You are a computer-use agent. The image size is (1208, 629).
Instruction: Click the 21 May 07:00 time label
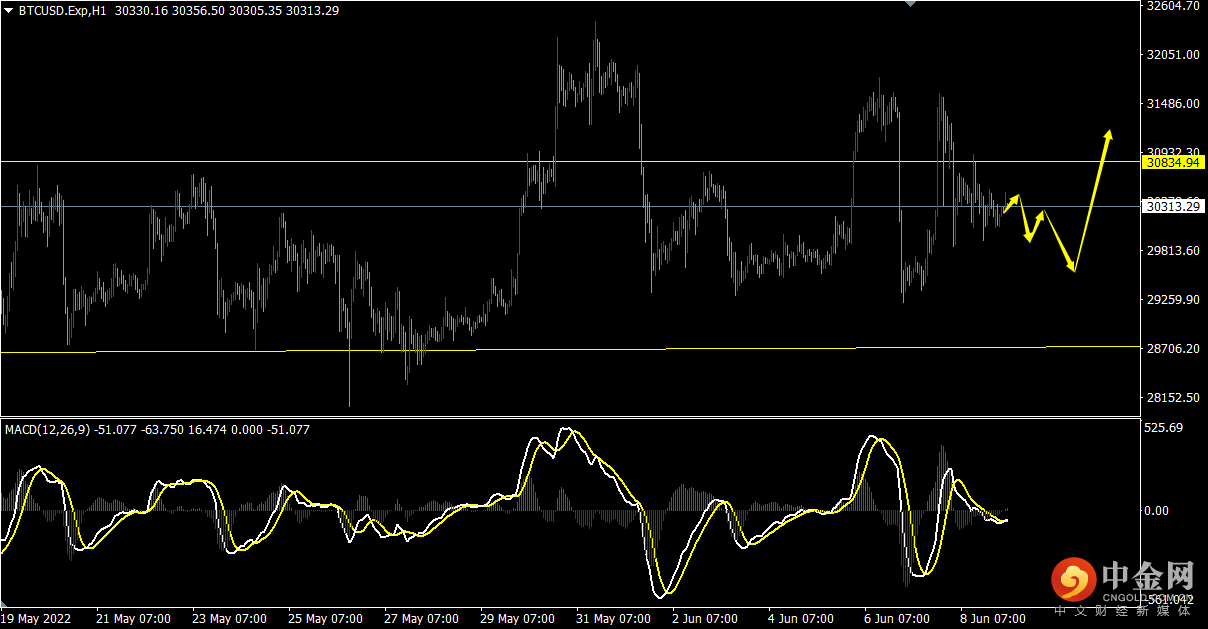[133, 619]
